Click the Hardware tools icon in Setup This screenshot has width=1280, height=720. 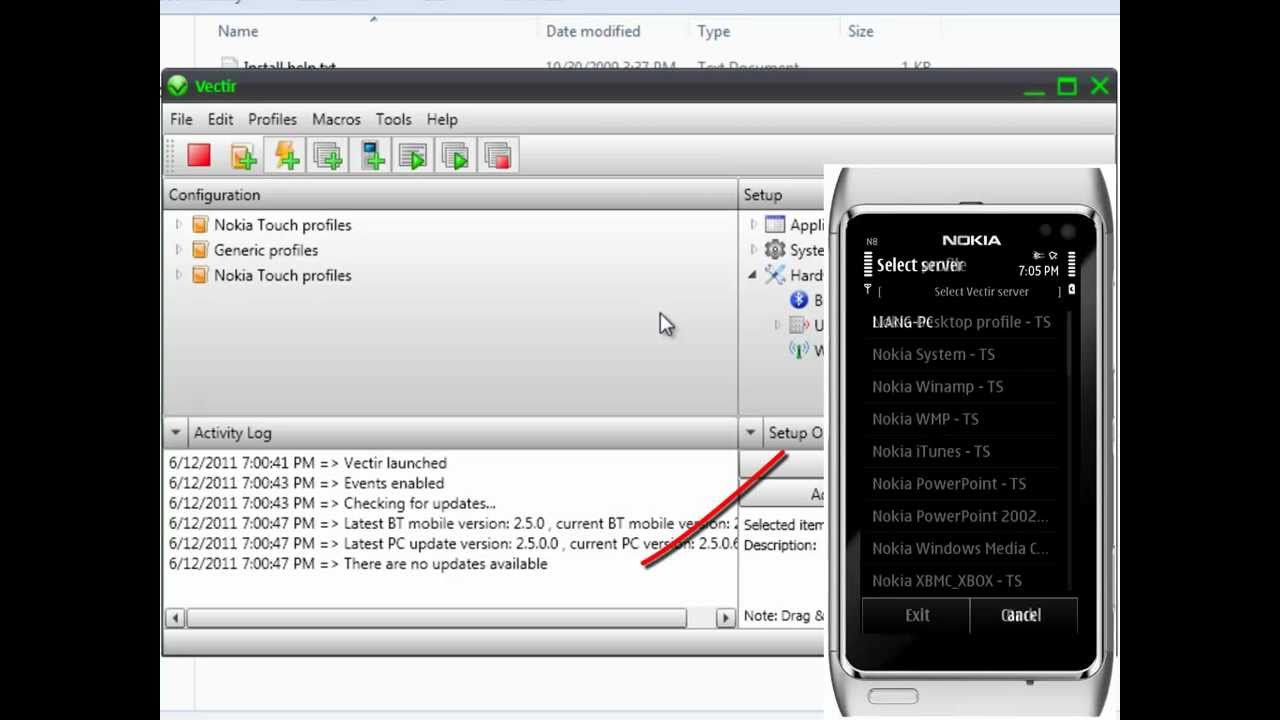click(x=775, y=274)
